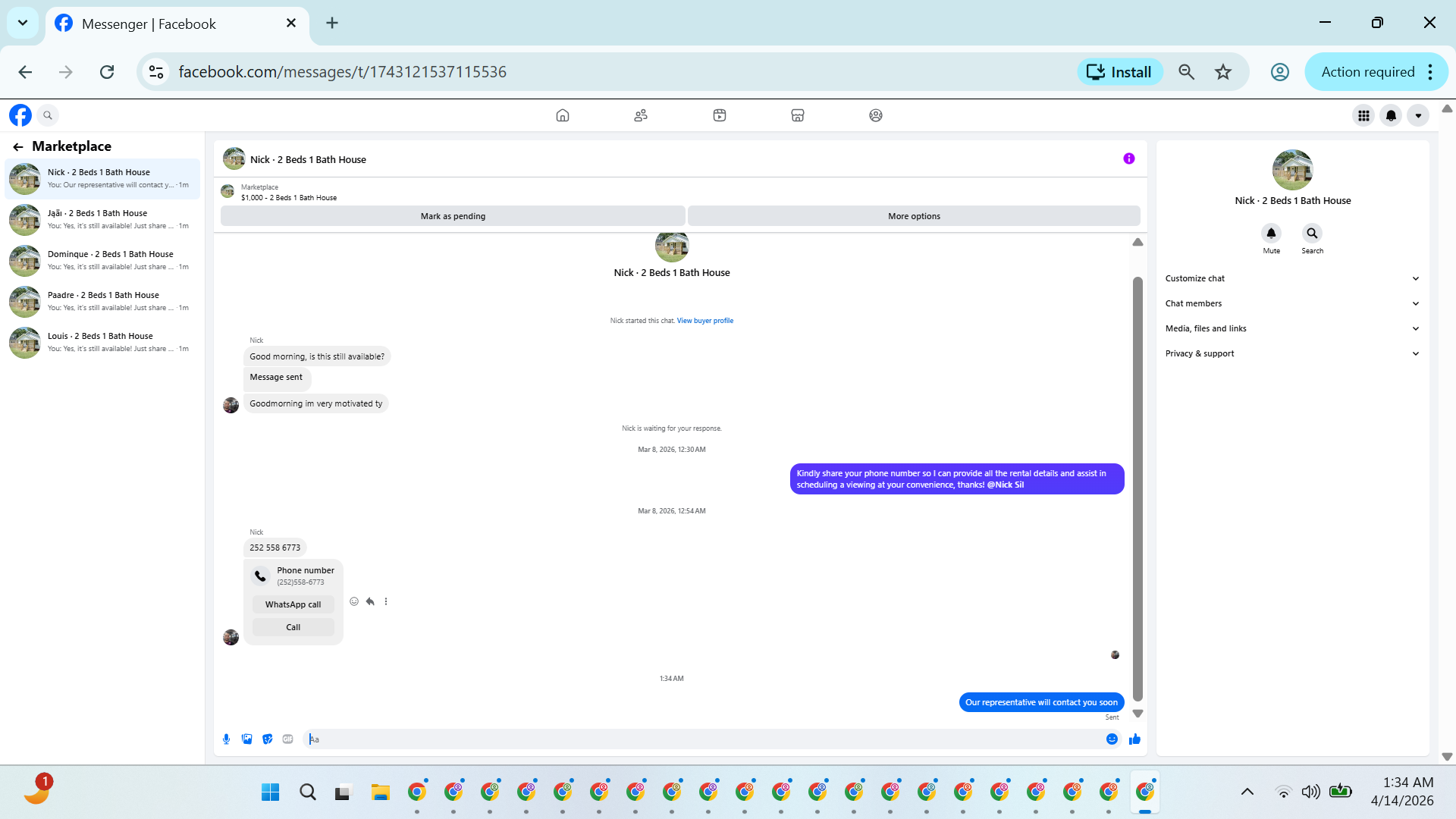Attach a file with the photo icon

[246, 739]
